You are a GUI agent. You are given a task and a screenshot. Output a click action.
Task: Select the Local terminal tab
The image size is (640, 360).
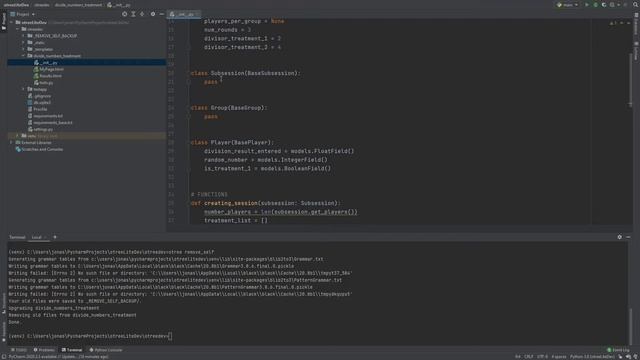point(37,237)
